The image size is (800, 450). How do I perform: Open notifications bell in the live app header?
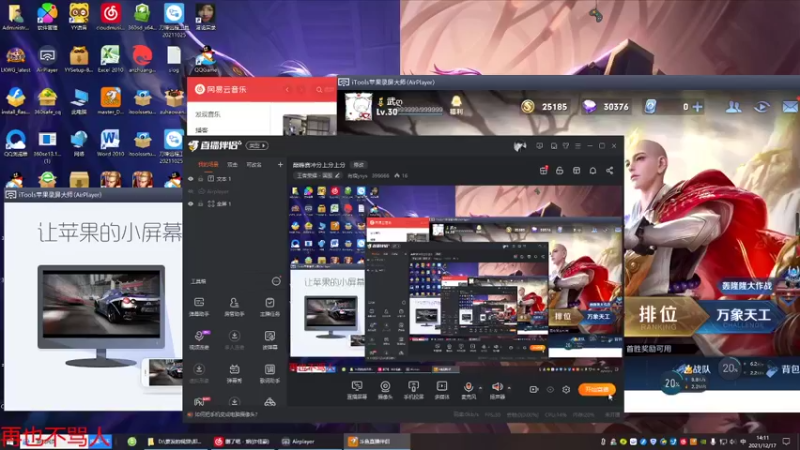593,170
